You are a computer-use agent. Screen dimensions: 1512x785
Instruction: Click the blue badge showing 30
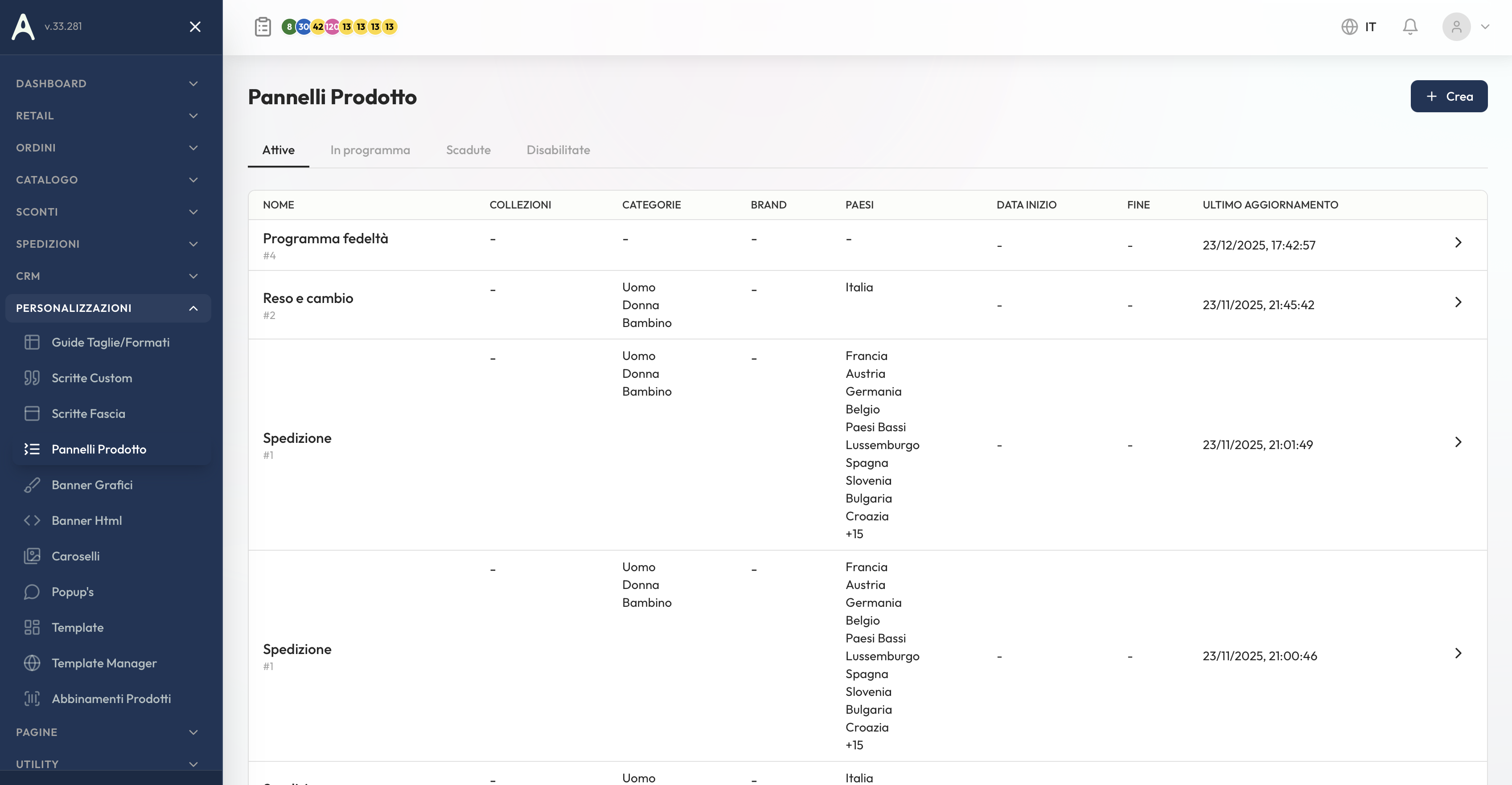click(x=304, y=26)
